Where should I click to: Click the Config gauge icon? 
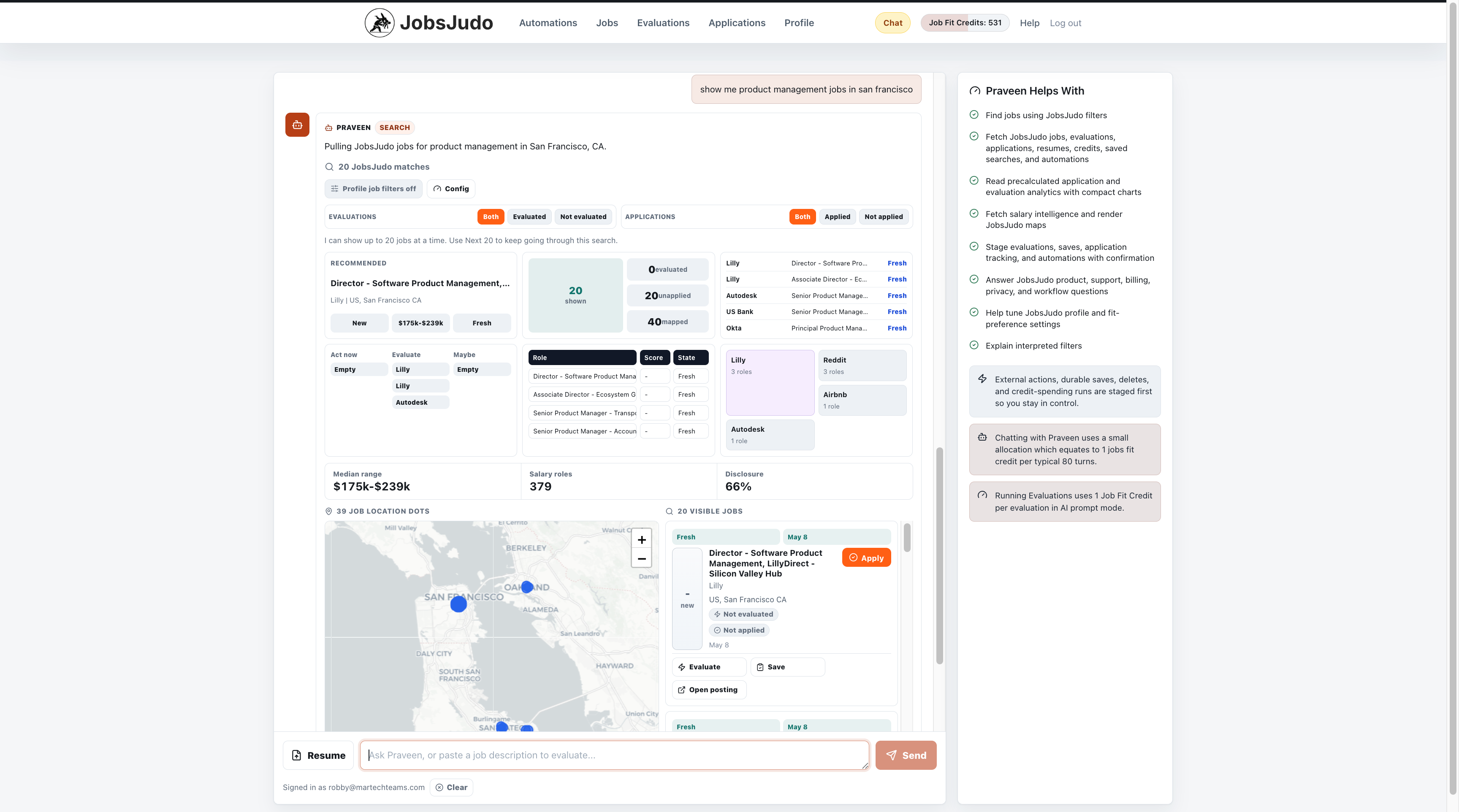tap(437, 189)
